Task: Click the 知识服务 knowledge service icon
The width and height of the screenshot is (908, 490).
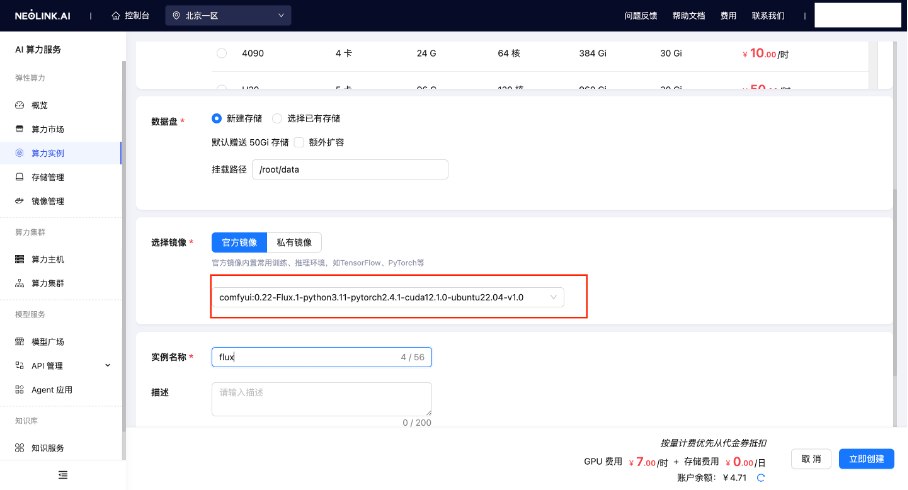Action: [x=20, y=447]
